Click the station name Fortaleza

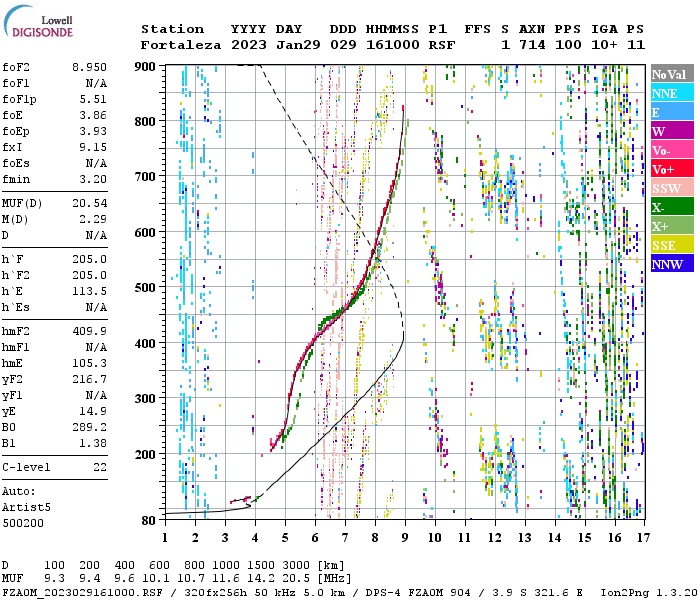click(181, 45)
